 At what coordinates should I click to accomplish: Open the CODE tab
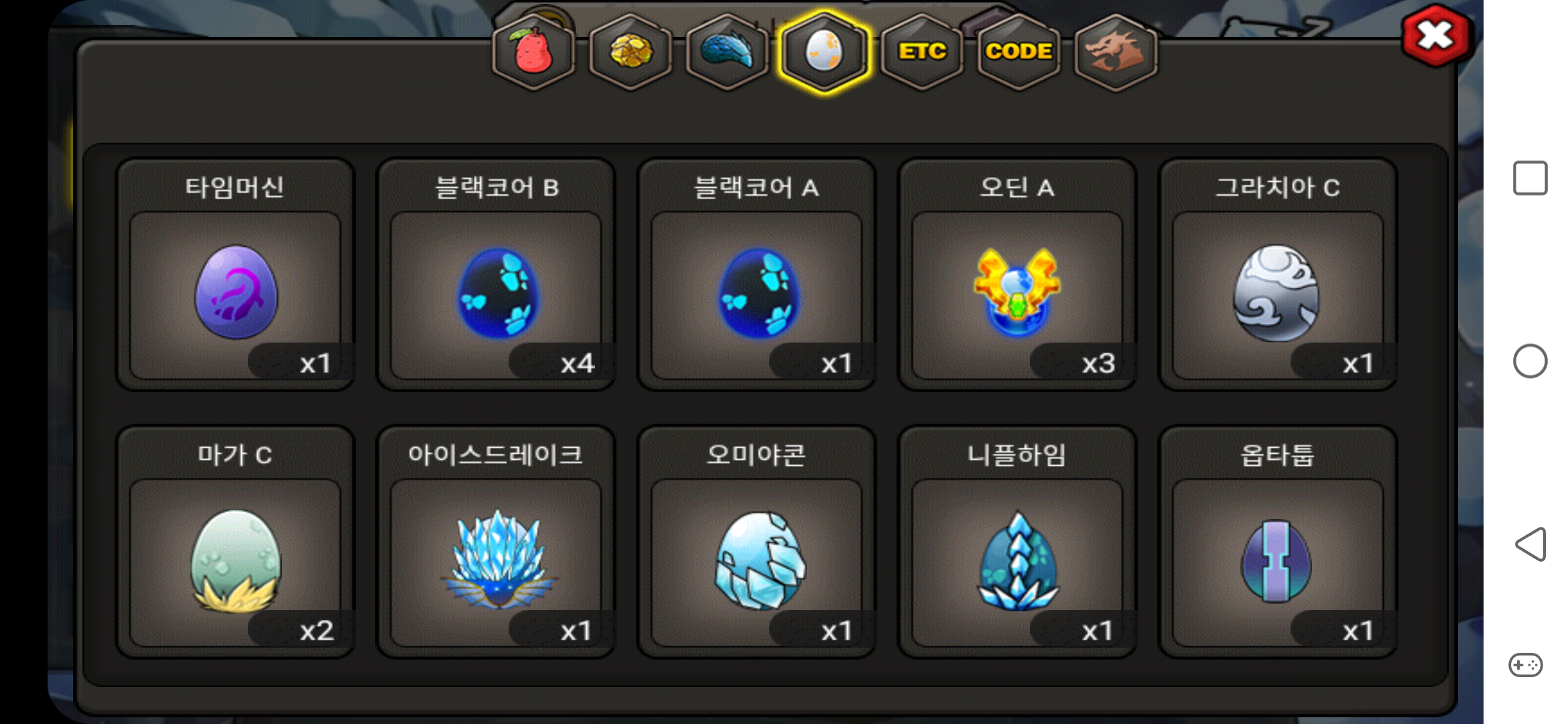click(x=1019, y=52)
